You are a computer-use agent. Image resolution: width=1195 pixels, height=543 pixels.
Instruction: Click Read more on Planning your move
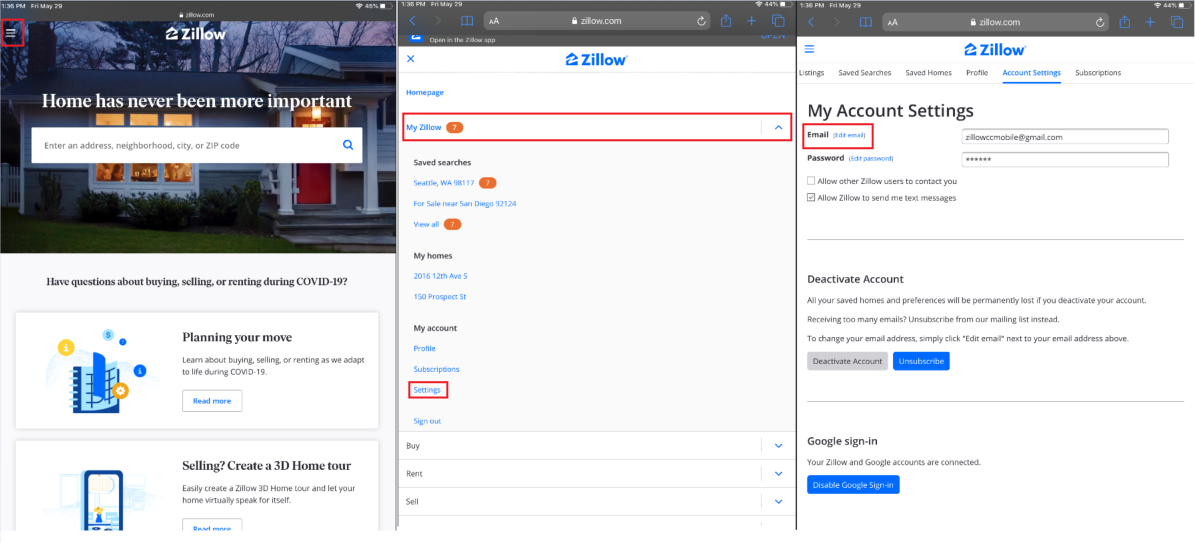(212, 400)
